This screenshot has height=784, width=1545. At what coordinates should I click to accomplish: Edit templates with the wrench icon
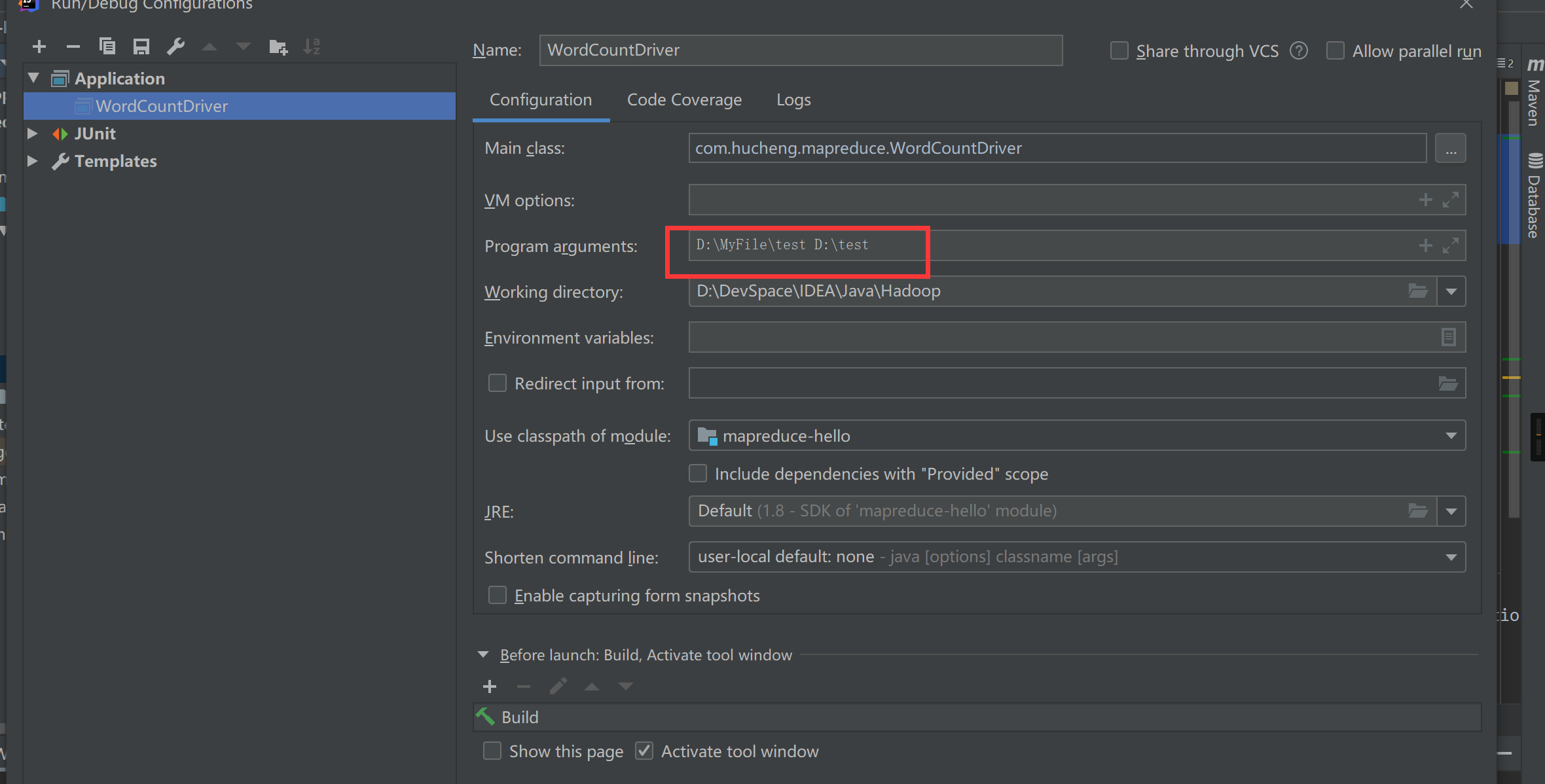tap(175, 46)
